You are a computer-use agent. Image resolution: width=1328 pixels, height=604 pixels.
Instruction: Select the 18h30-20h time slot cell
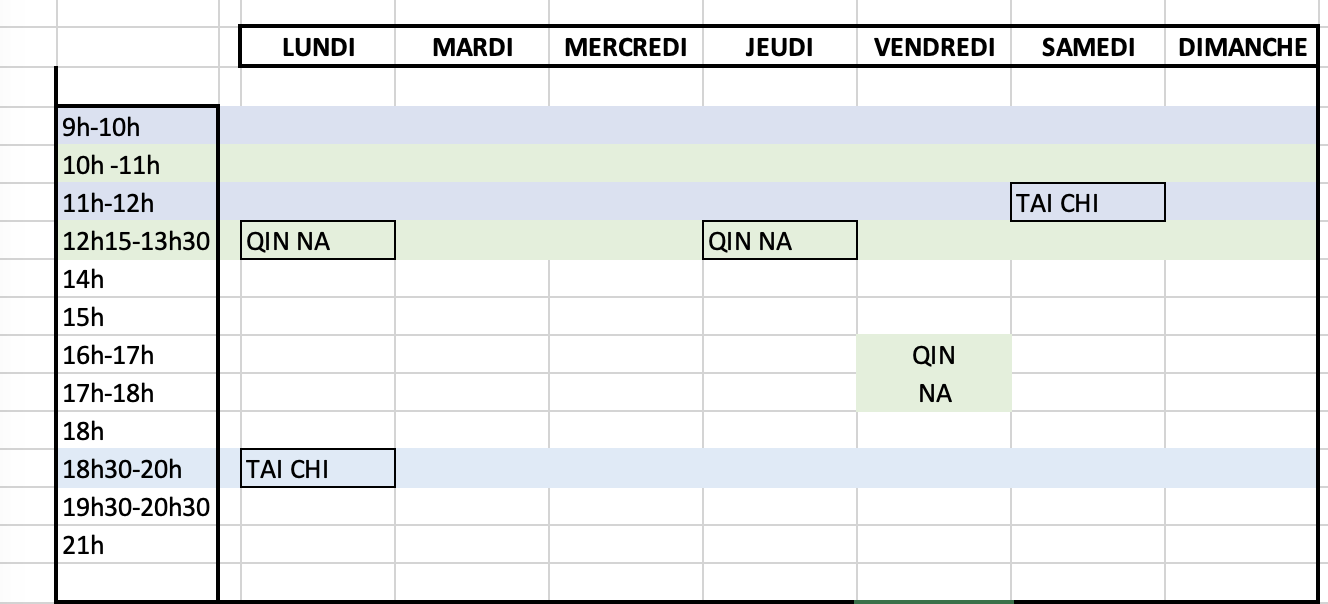tap(138, 468)
